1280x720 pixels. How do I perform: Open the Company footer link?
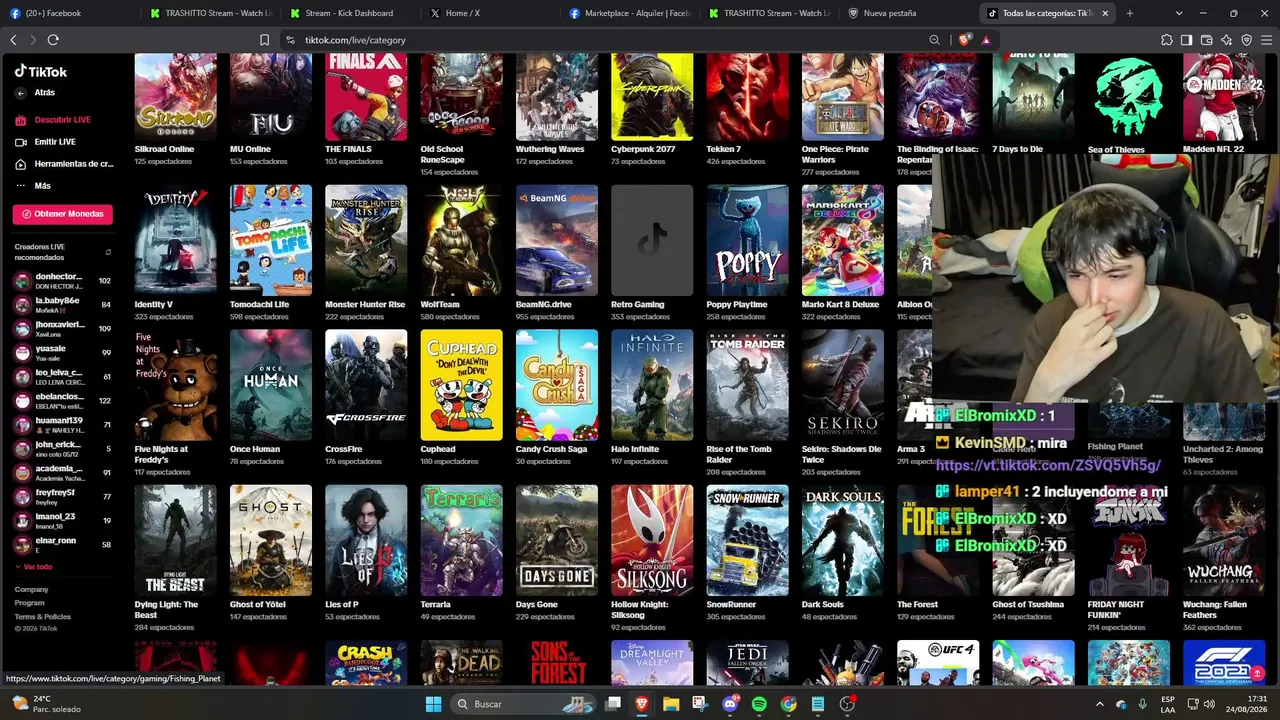tap(31, 590)
